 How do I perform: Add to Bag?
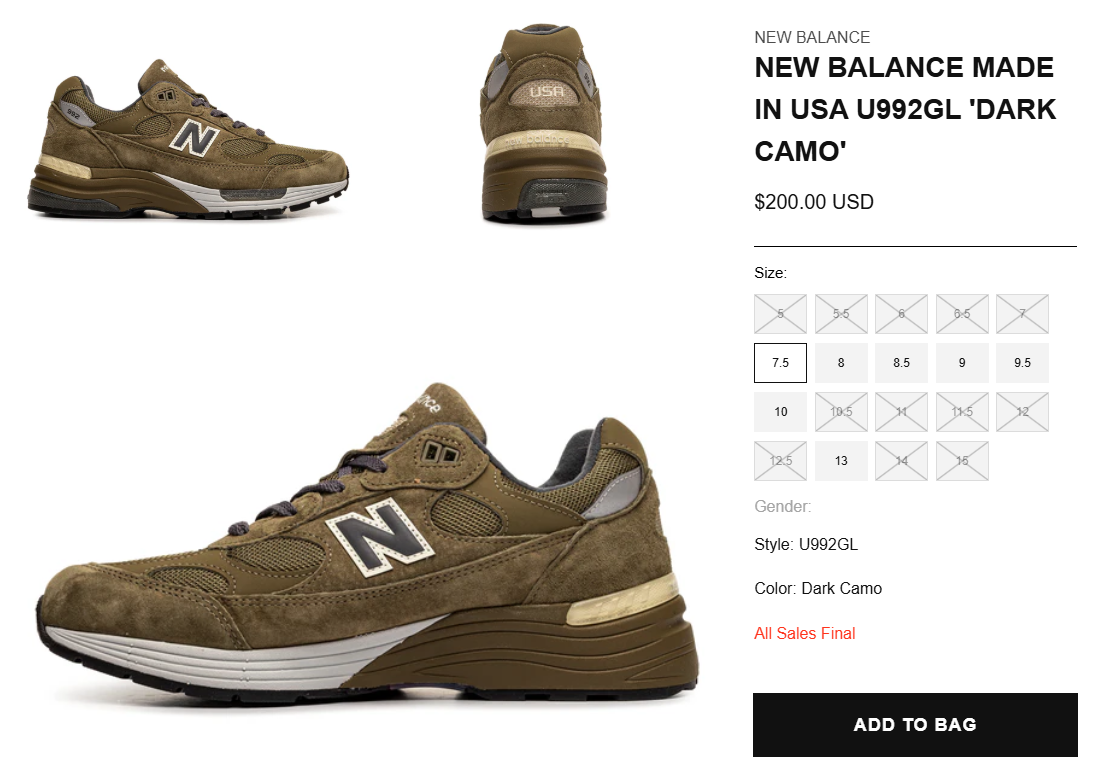(915, 725)
